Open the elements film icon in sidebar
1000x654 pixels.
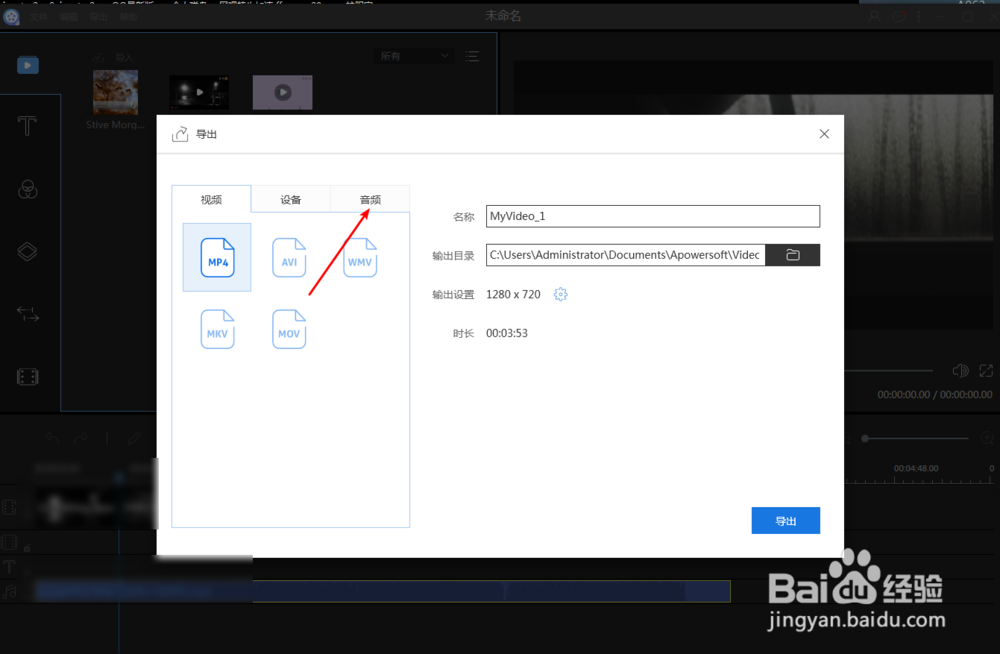click(27, 376)
